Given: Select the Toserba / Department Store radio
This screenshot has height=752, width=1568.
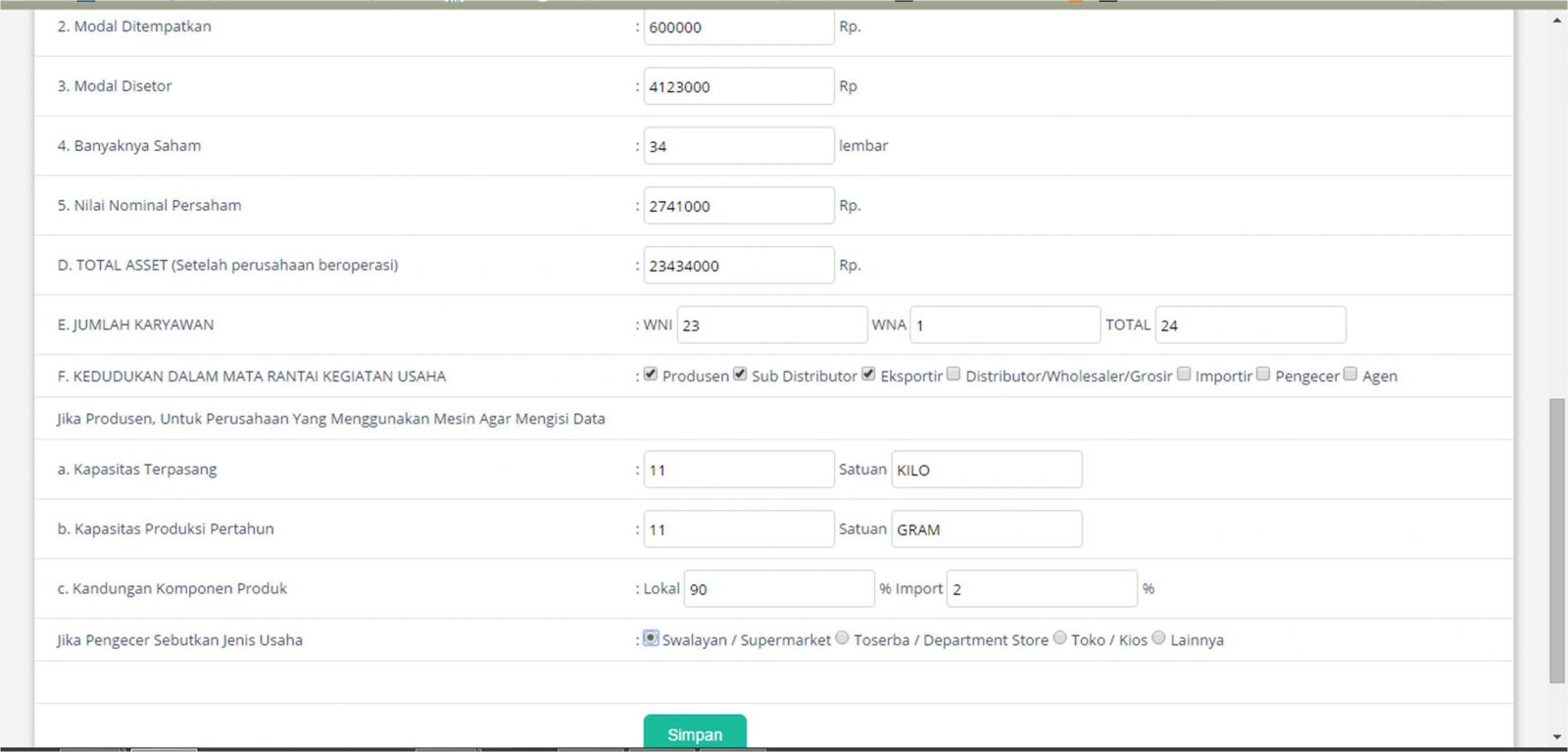Looking at the screenshot, I should coord(842,638).
